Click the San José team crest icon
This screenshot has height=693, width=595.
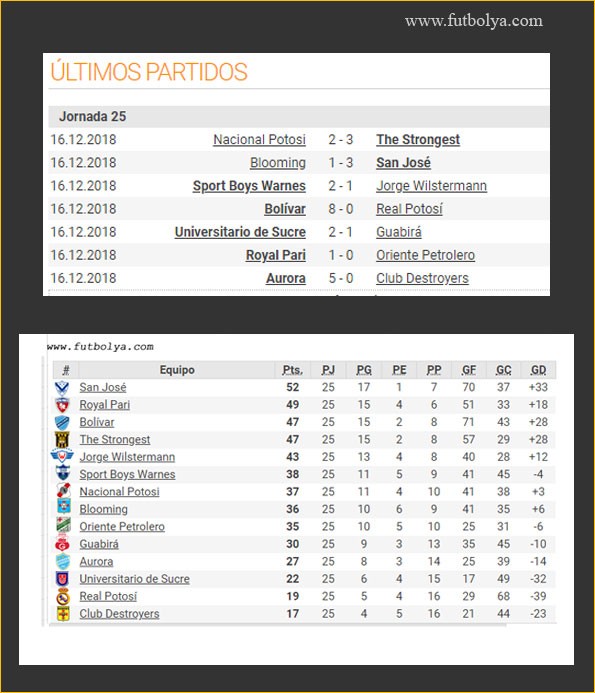click(x=62, y=388)
